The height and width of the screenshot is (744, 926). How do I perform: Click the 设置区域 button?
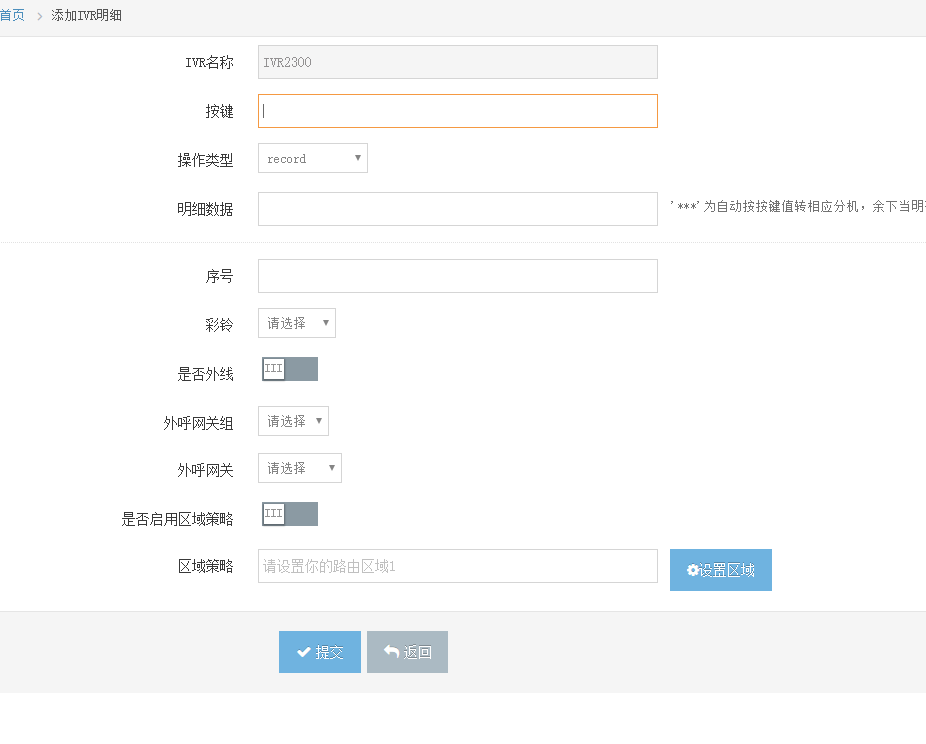(721, 570)
